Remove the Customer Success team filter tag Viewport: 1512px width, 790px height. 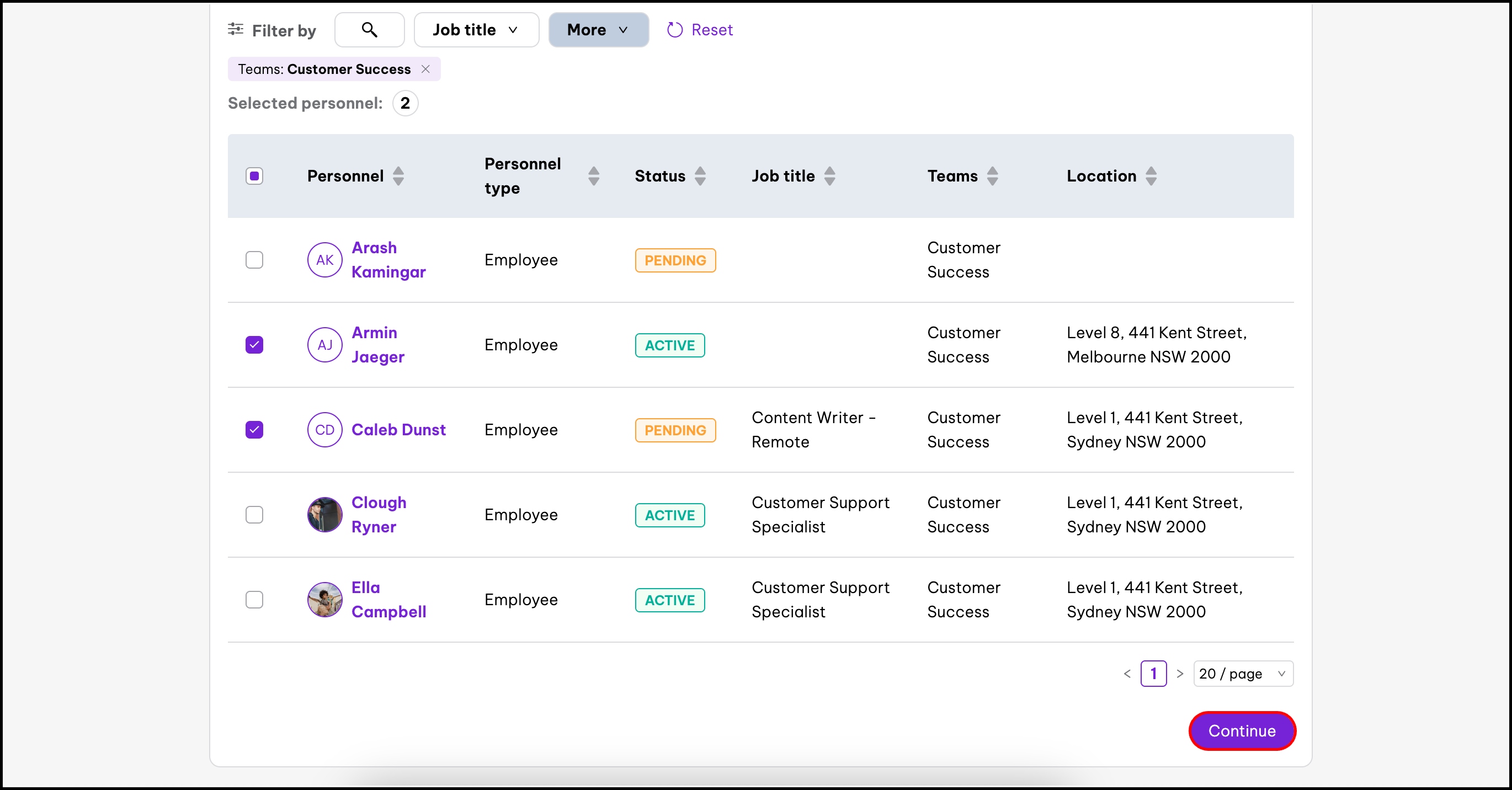[425, 70]
